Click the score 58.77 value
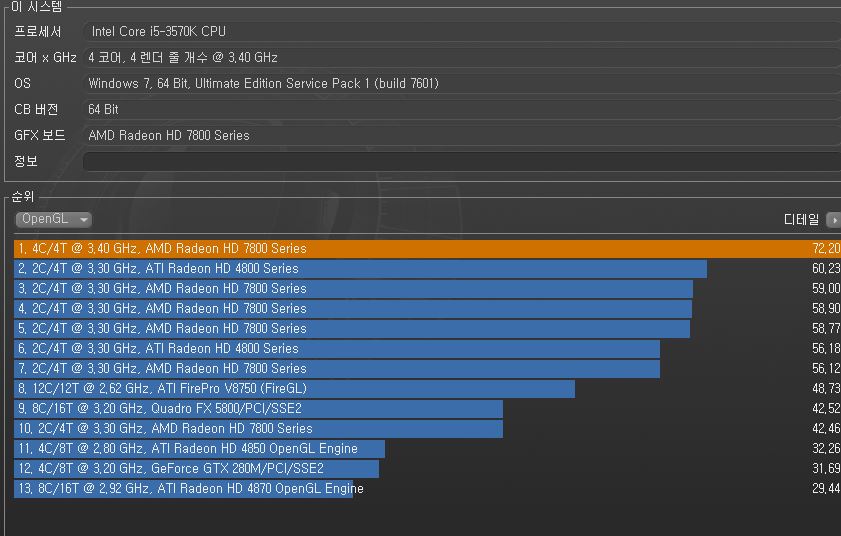Screen dimensions: 841x536 tap(827, 328)
